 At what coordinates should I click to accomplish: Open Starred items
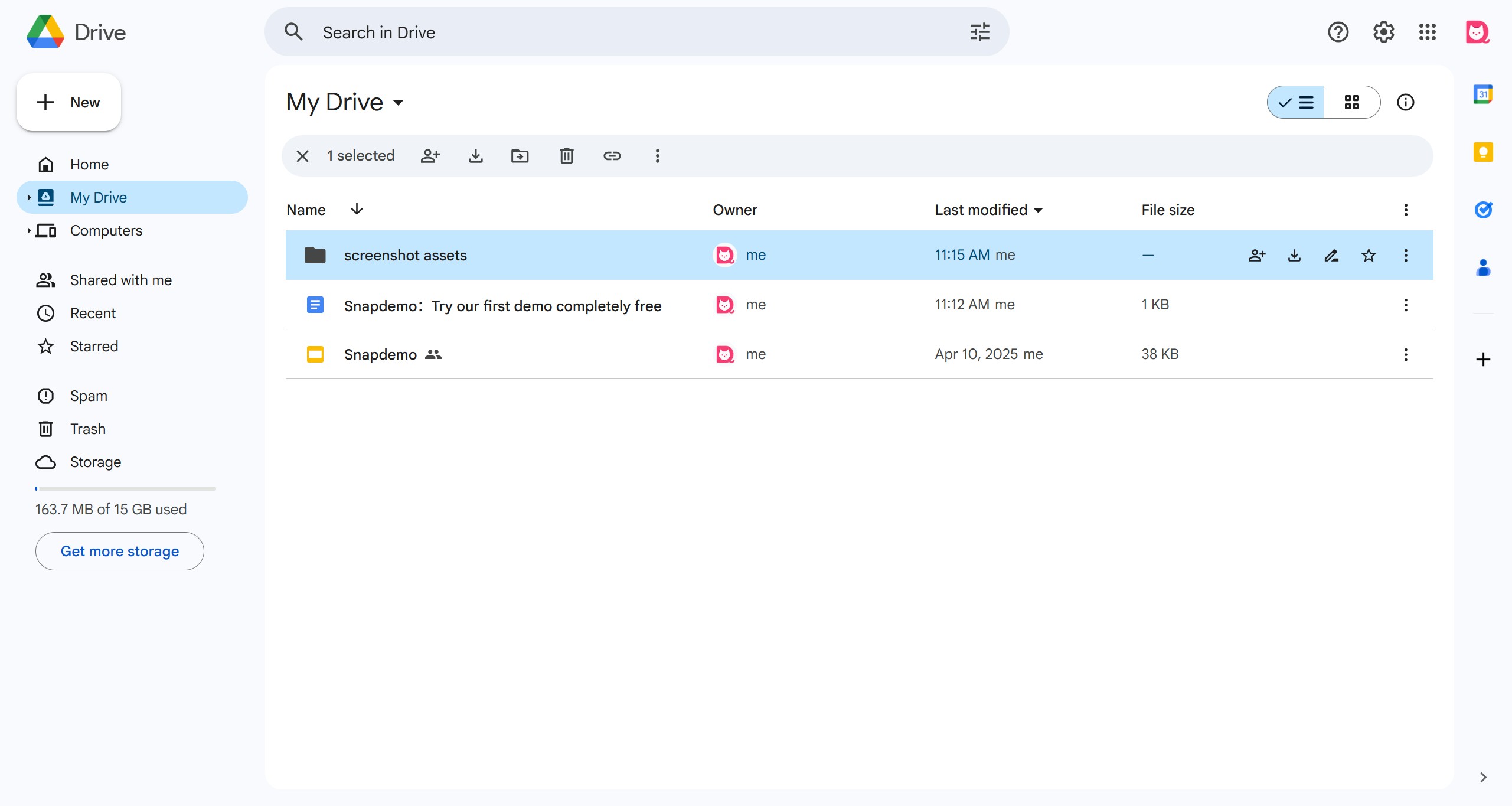pos(132,346)
